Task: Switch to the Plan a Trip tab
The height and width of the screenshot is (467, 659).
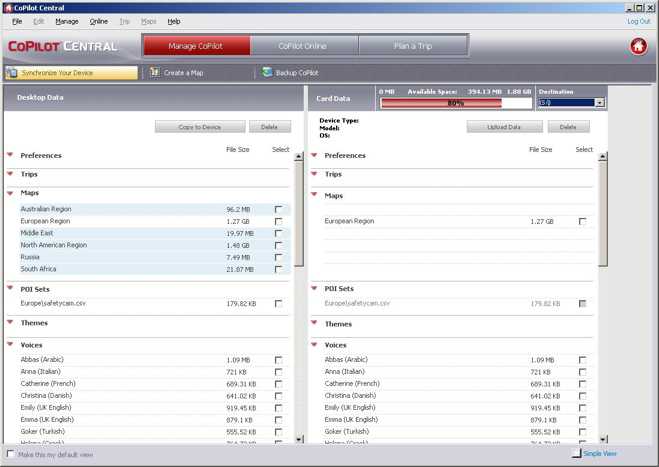Action: pyautogui.click(x=413, y=46)
